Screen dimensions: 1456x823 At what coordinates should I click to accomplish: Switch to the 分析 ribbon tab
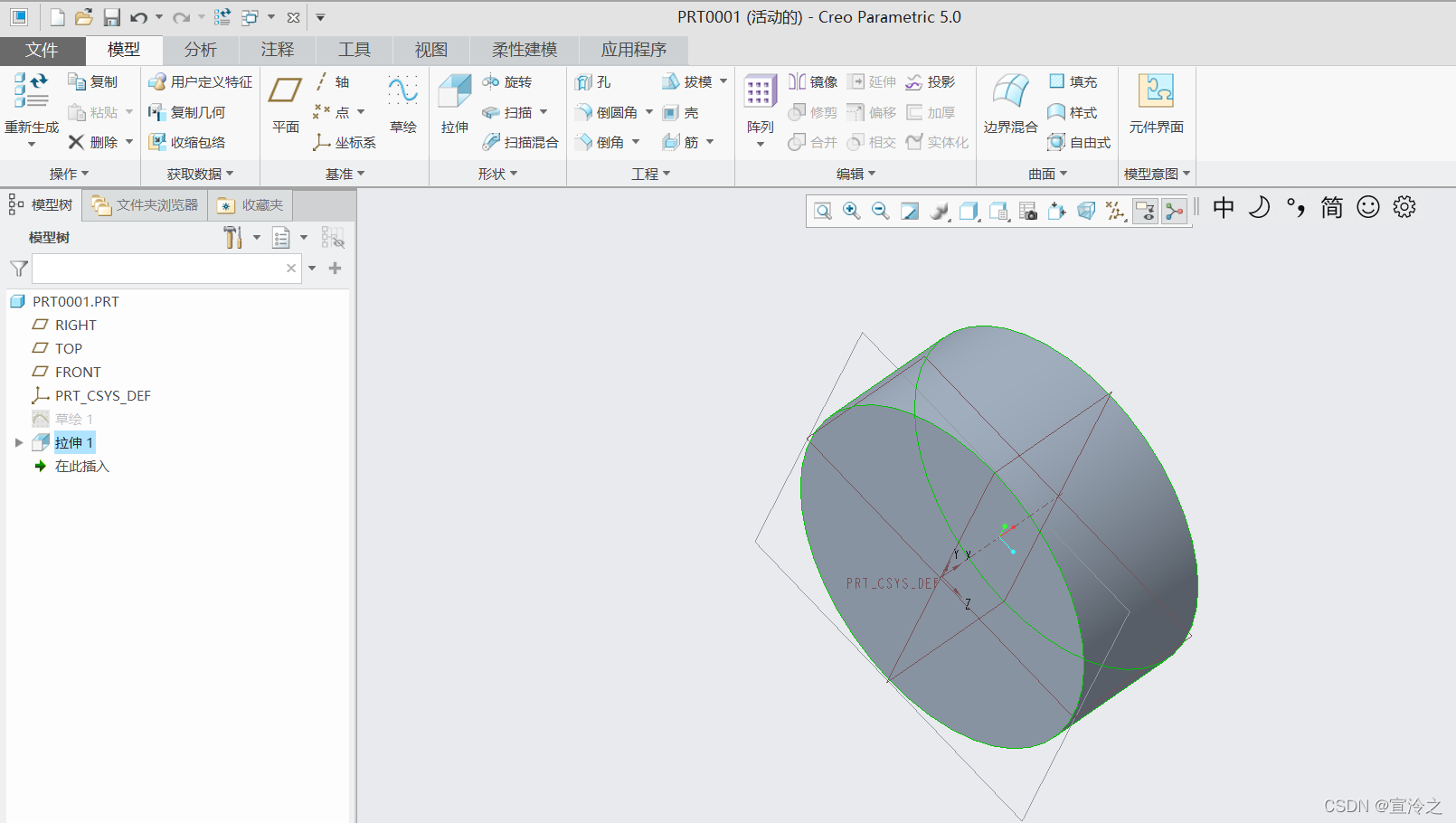[201, 50]
